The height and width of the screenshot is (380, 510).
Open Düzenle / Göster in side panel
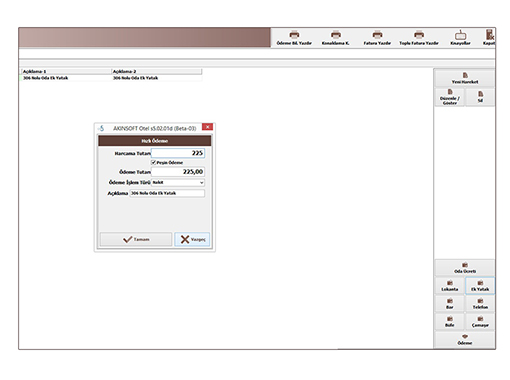click(449, 97)
